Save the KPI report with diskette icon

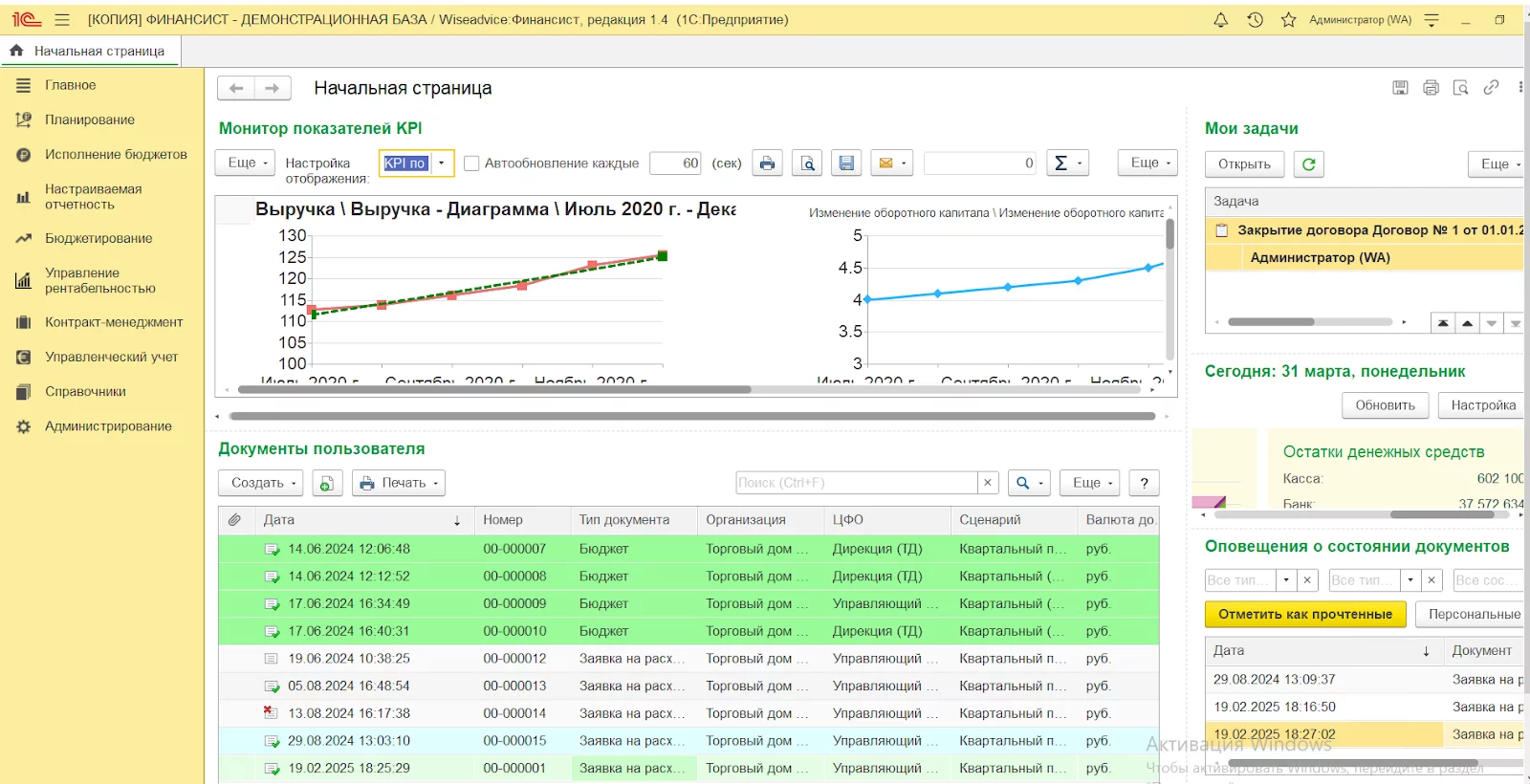(x=846, y=163)
